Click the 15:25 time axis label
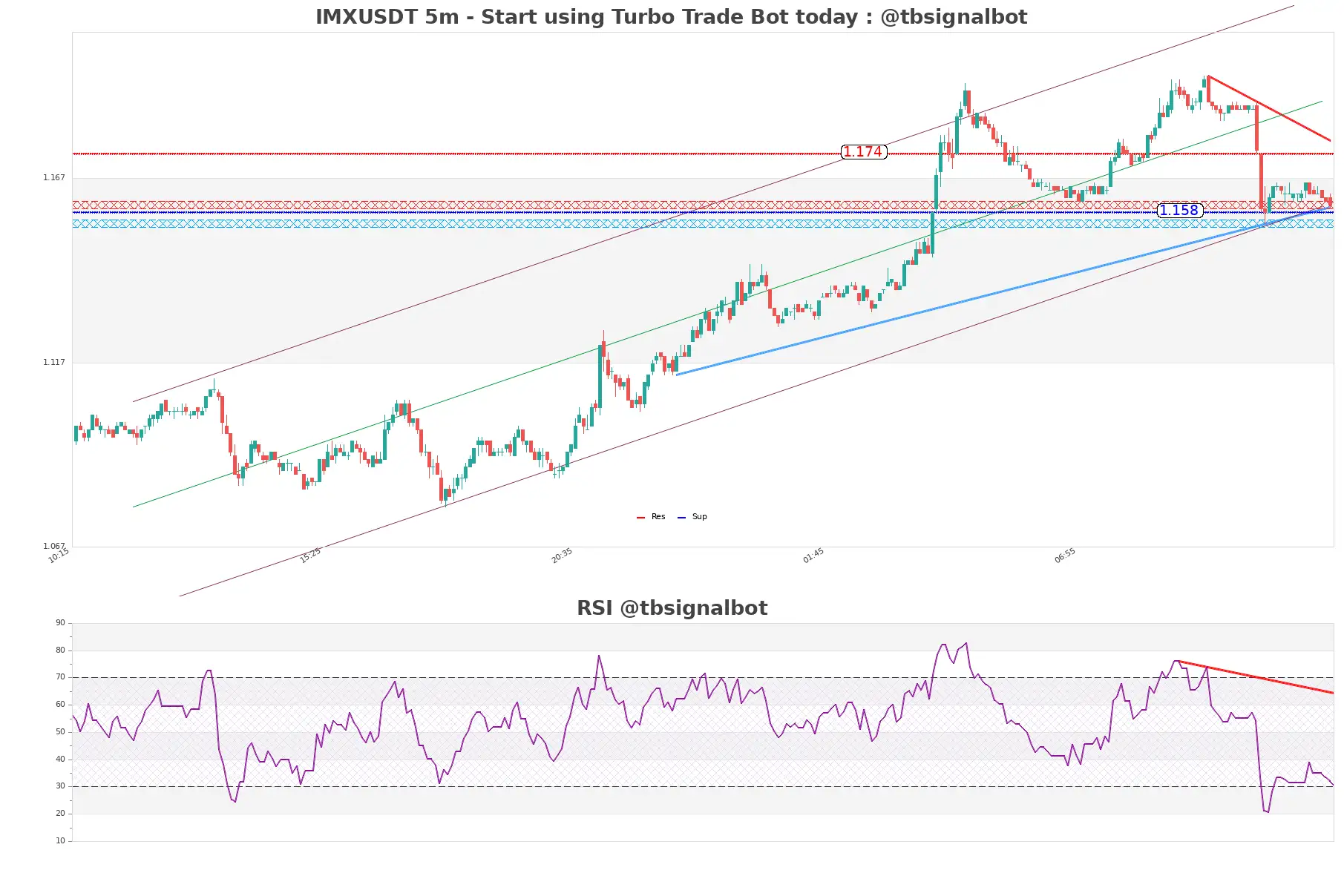 (310, 556)
